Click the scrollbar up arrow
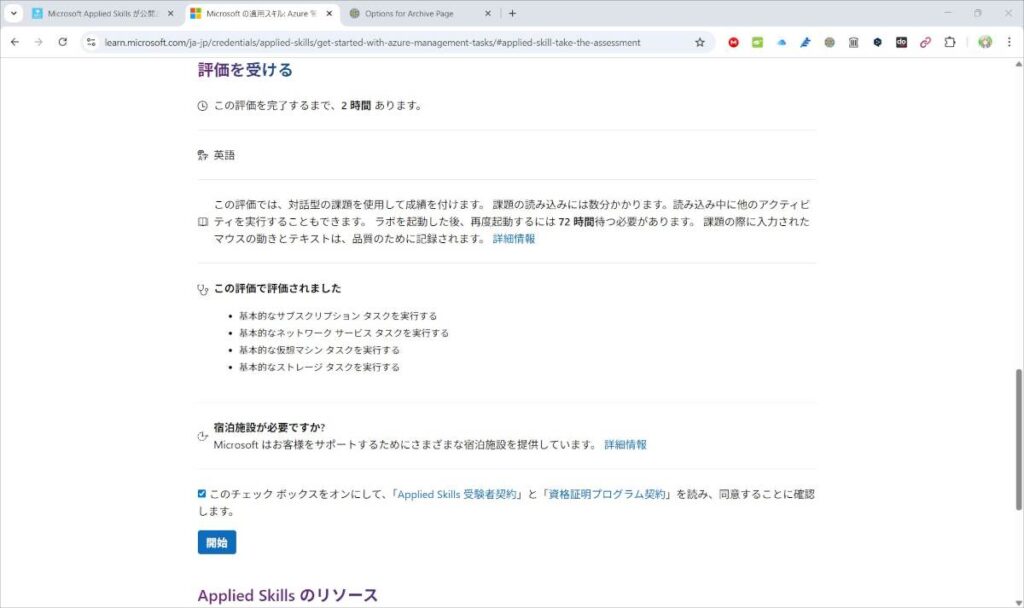The height and width of the screenshot is (608, 1024). point(1018,64)
